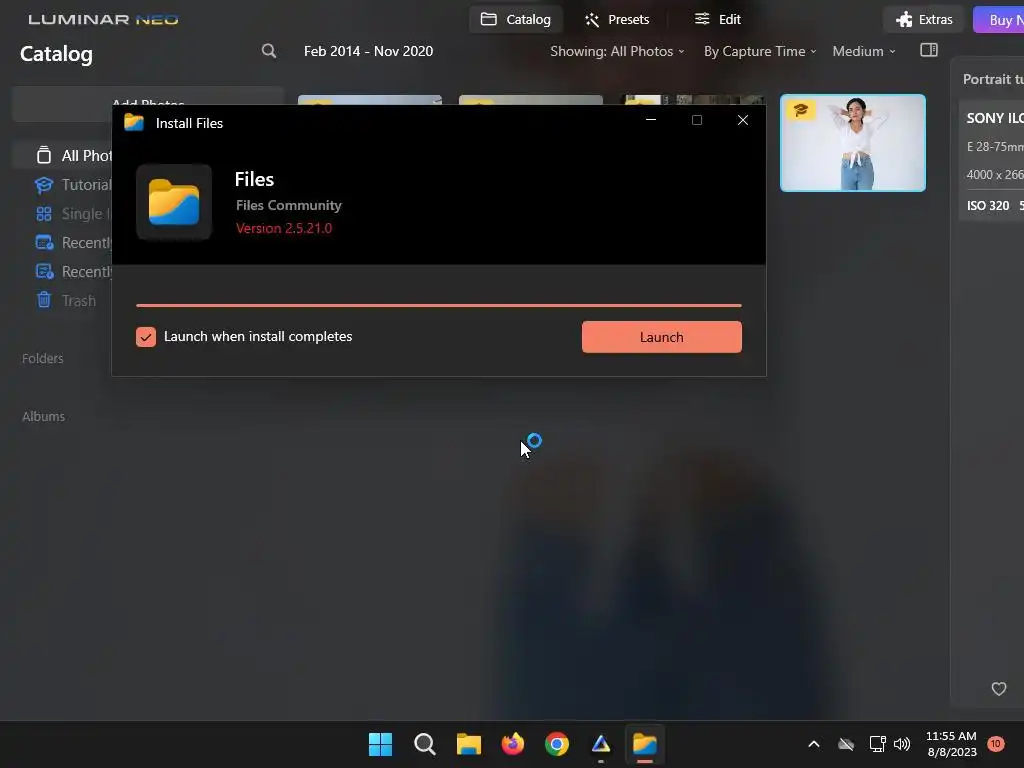Click the Tutorial graduation cap icon

[44, 185]
